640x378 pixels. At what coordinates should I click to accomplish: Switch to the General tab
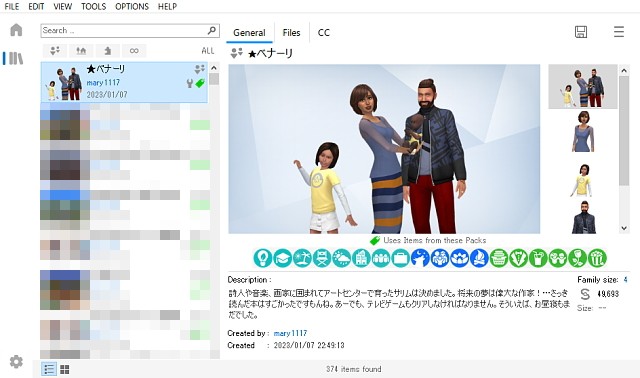[x=249, y=33]
